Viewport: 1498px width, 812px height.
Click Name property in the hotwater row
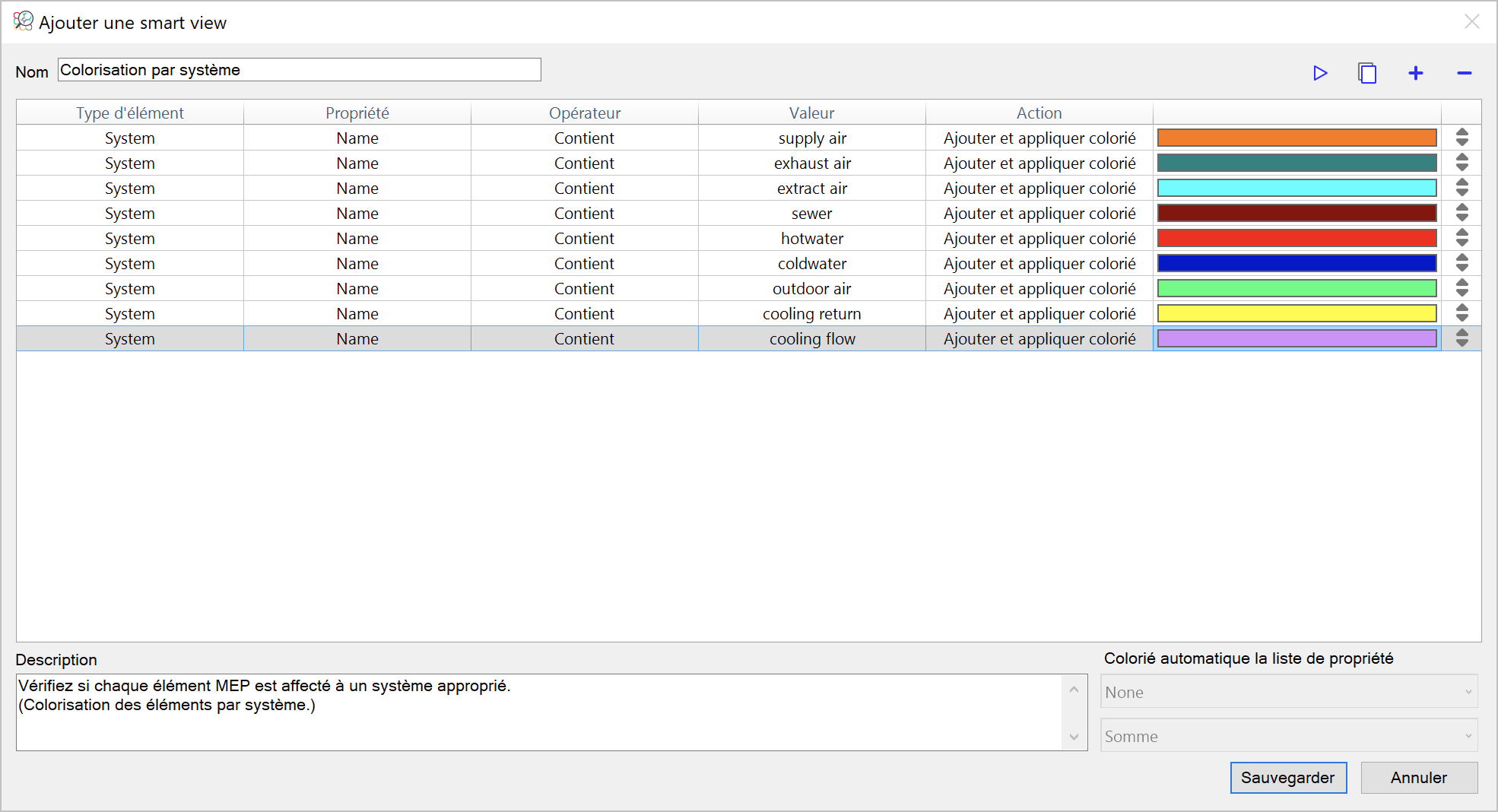pos(357,238)
